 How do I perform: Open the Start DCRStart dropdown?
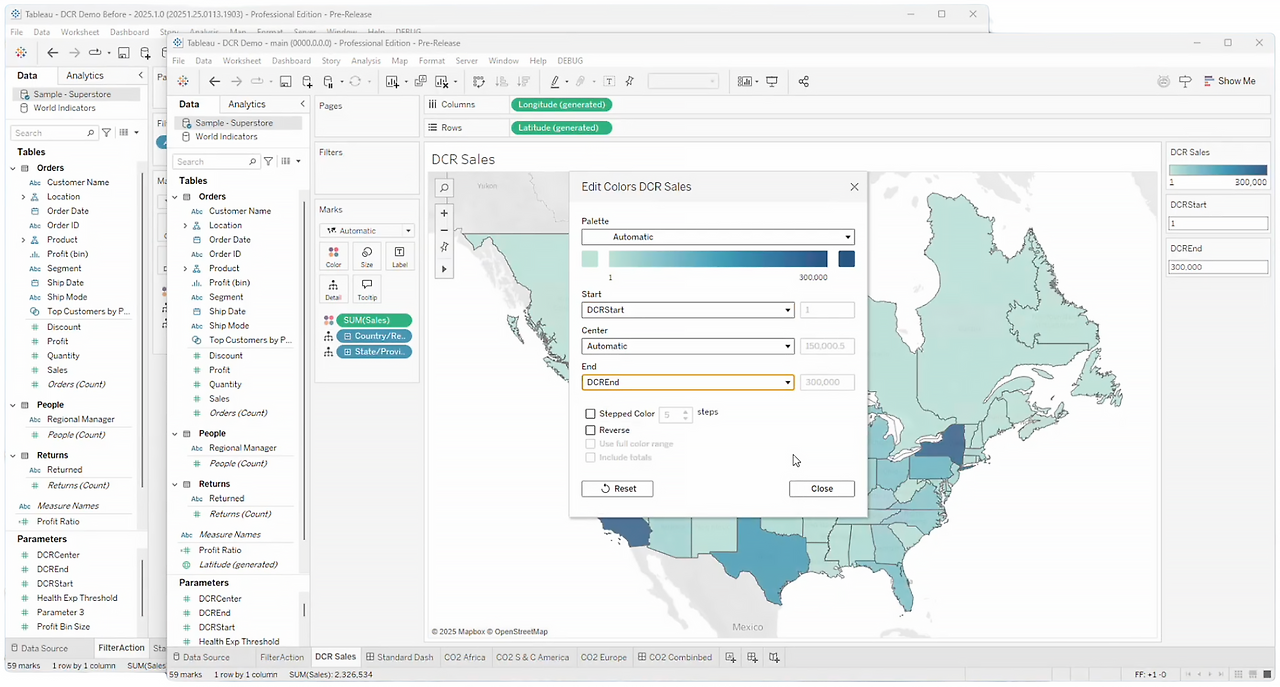pyautogui.click(x=688, y=310)
